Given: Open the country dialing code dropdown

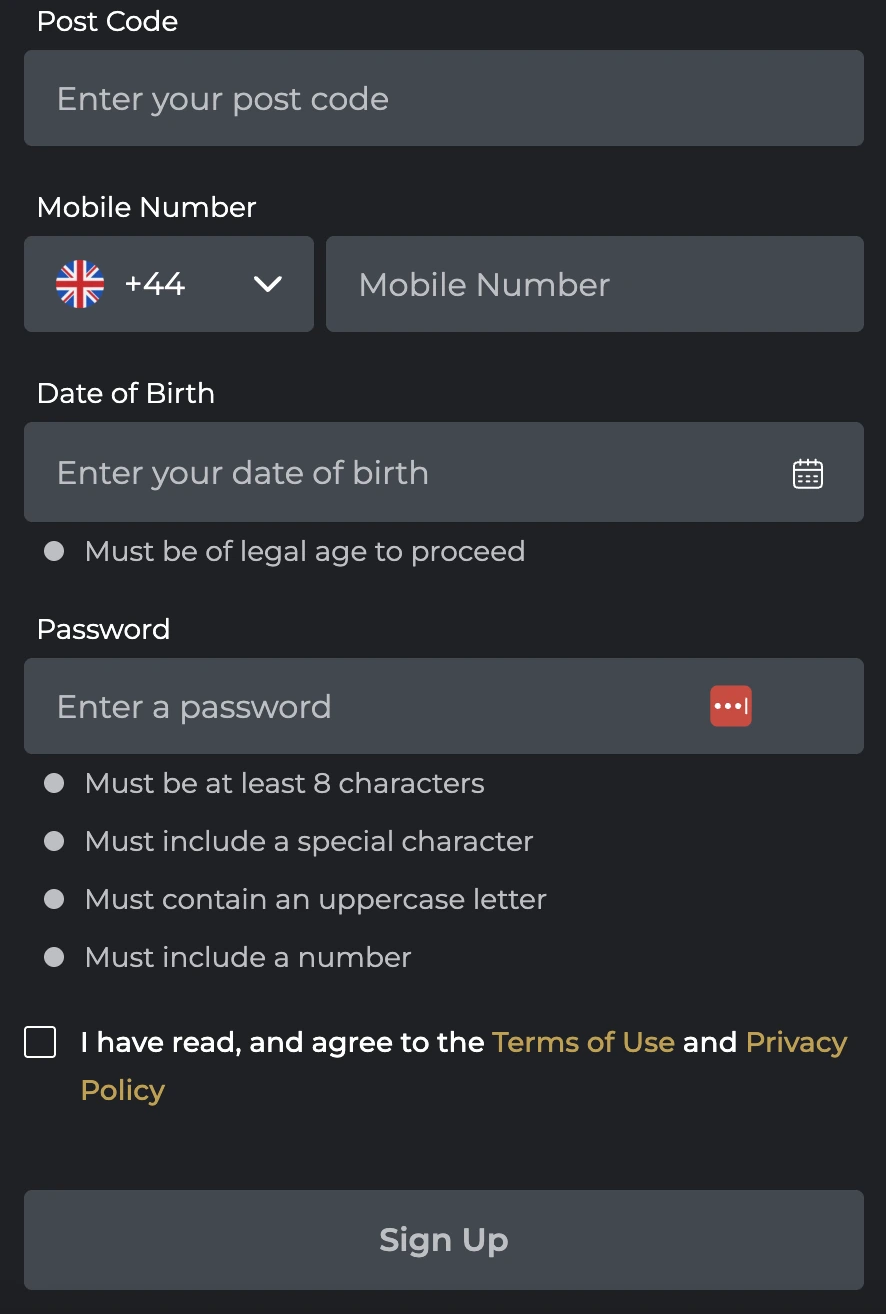Looking at the screenshot, I should (x=267, y=284).
